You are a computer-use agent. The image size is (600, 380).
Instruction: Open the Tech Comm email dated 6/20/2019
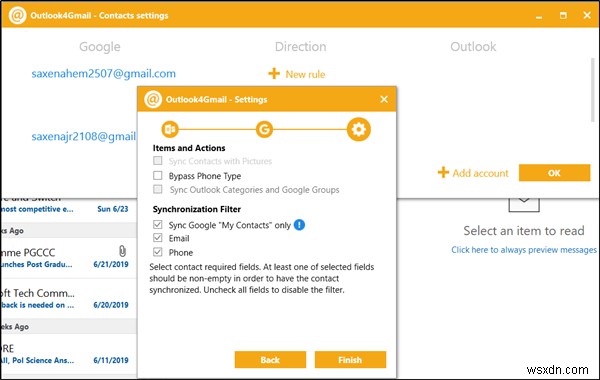[x=68, y=298]
